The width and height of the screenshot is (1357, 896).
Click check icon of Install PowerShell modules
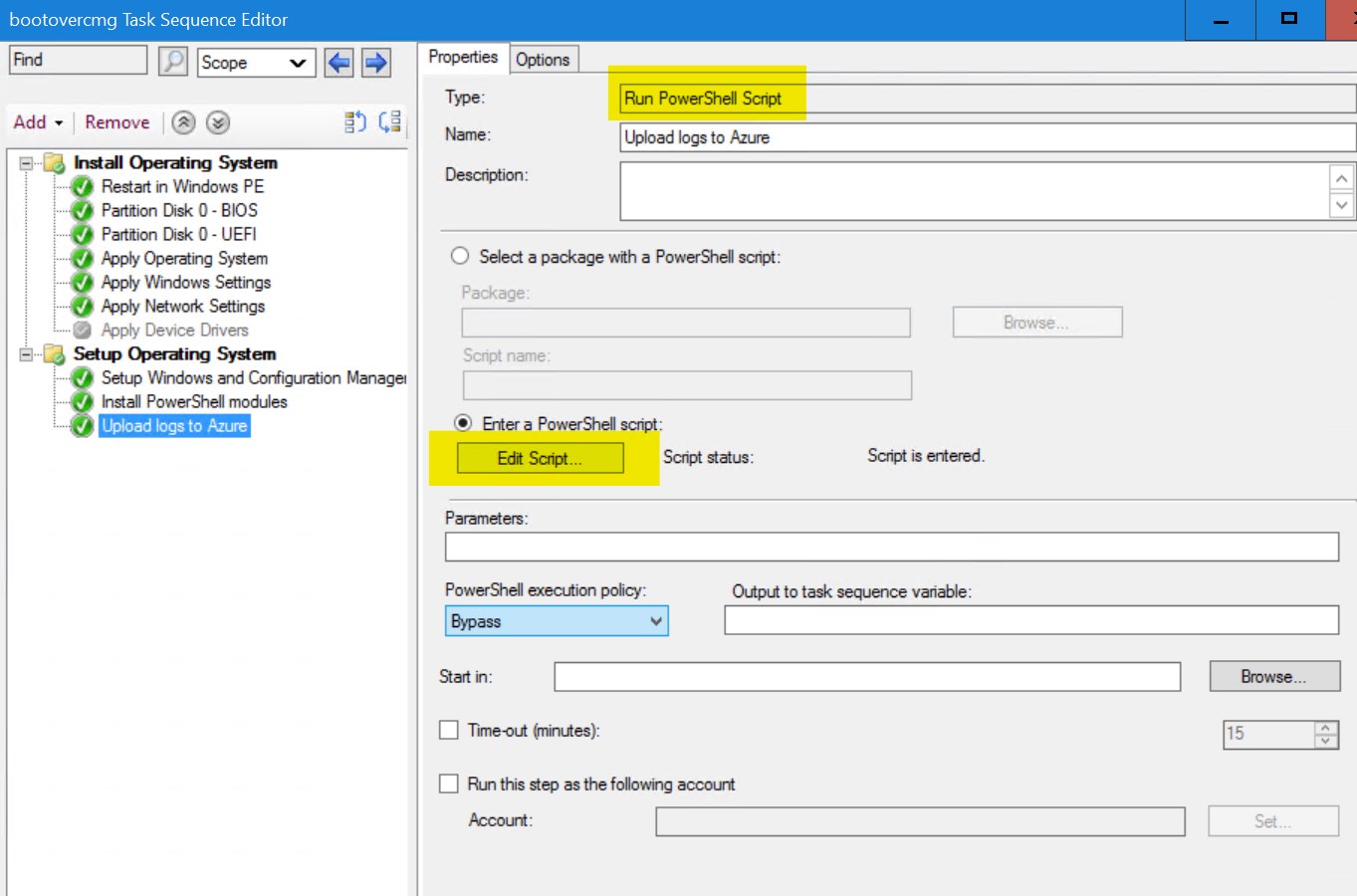(x=83, y=401)
